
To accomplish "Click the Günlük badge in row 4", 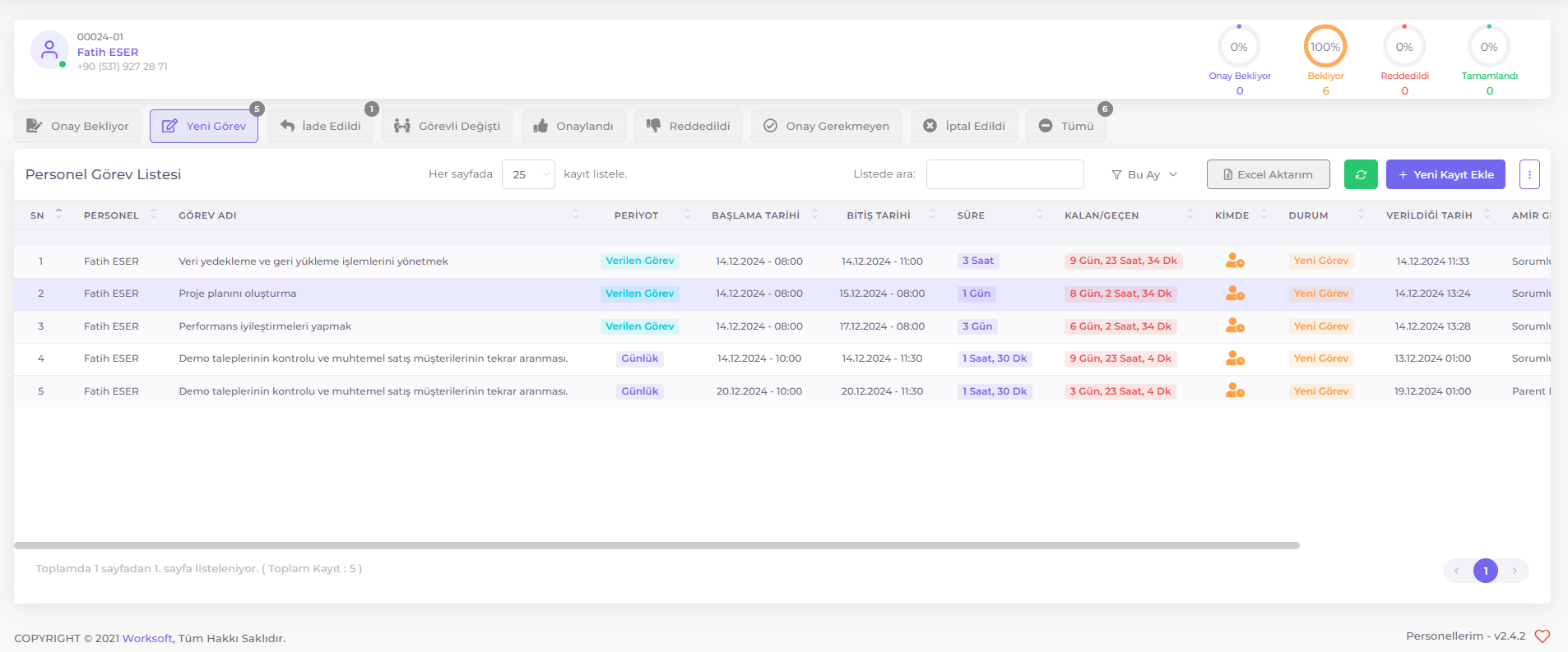I will tap(640, 358).
